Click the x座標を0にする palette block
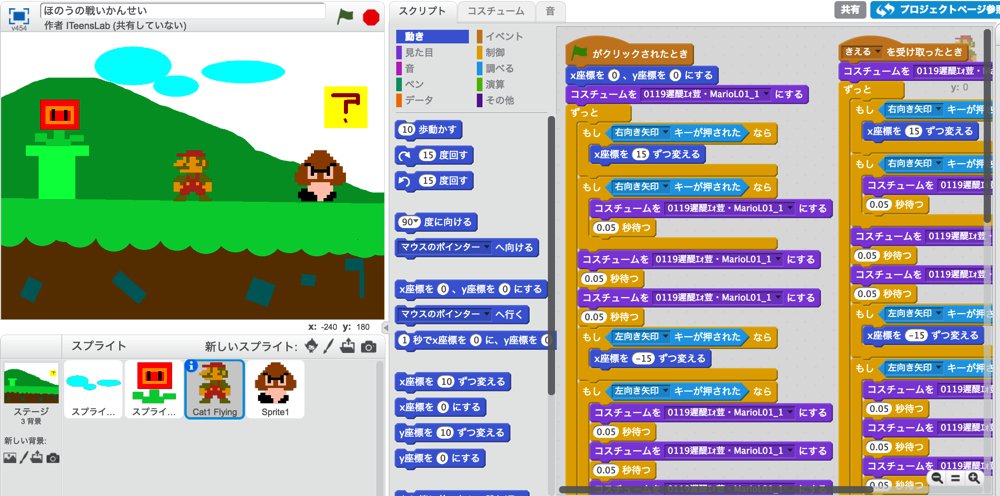 point(440,407)
